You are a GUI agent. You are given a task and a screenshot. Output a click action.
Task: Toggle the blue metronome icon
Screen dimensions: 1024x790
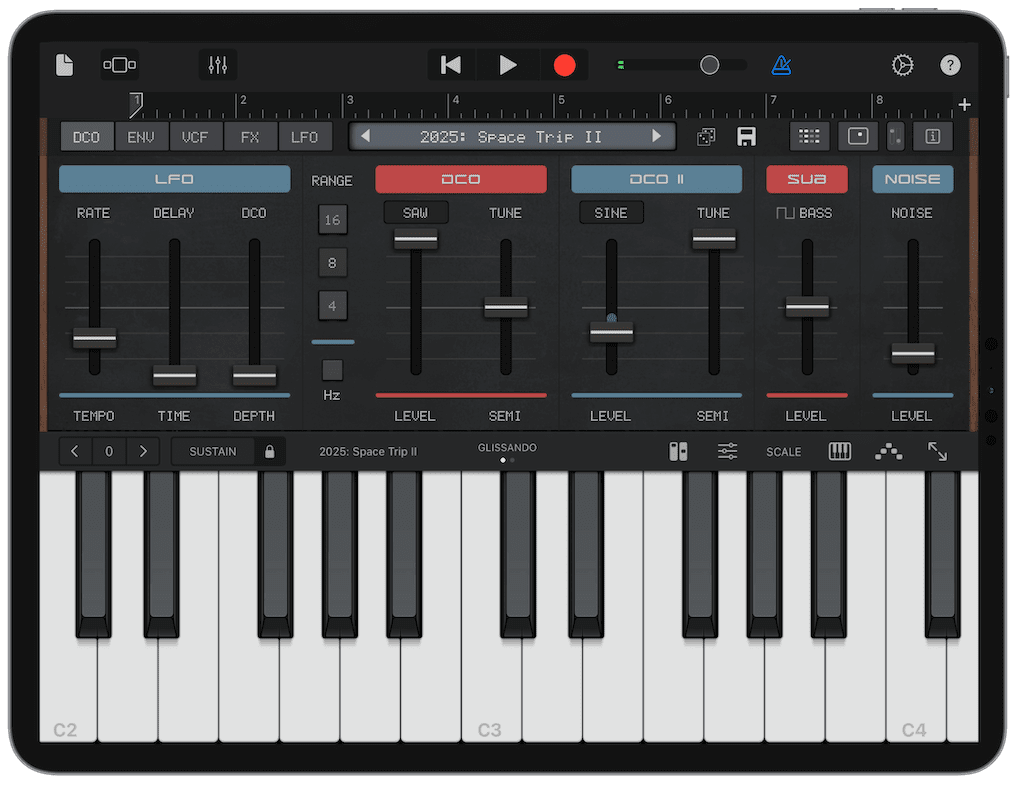click(781, 65)
